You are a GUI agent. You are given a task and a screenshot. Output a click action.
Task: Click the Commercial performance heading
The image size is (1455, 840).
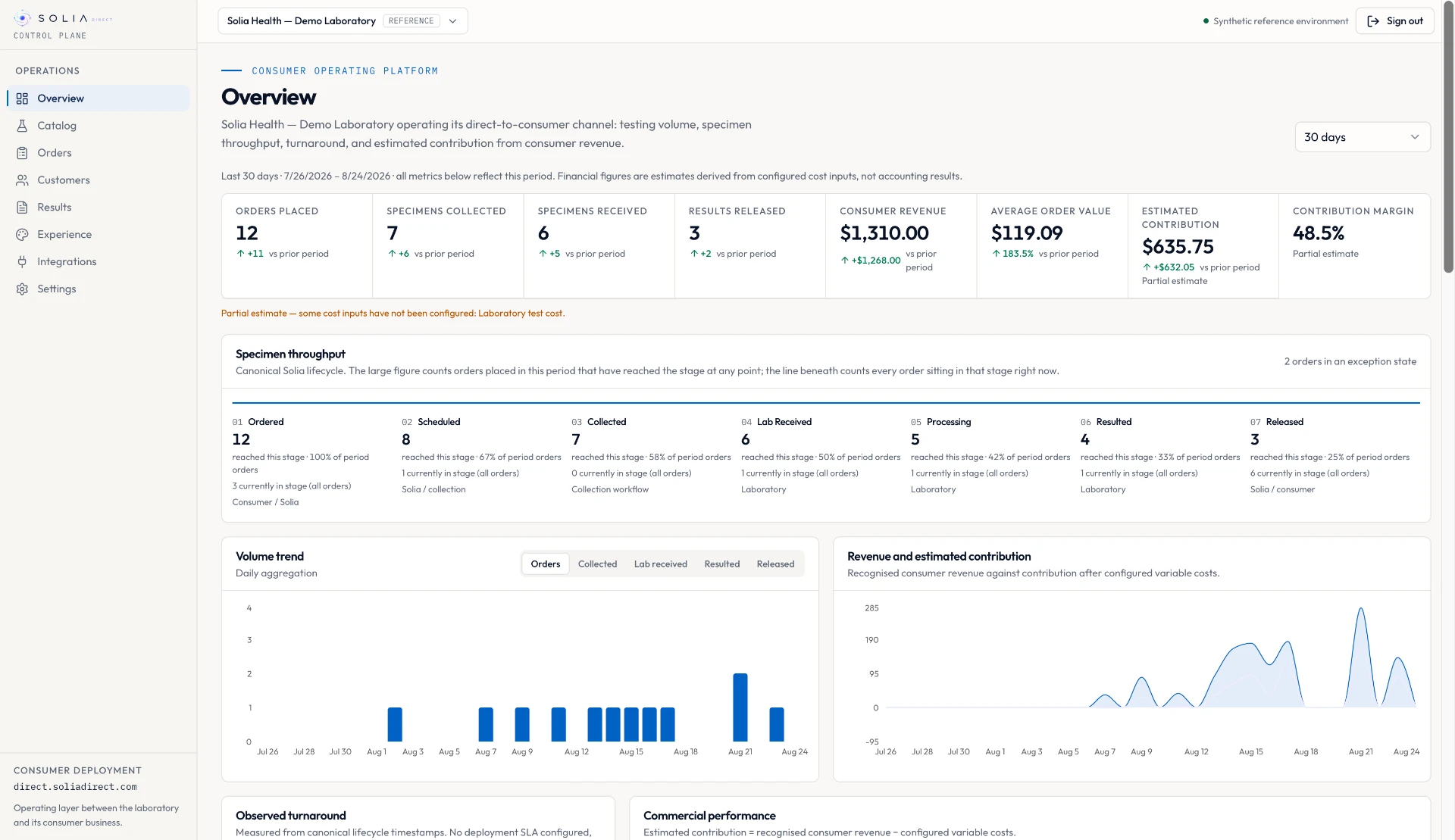click(x=709, y=816)
